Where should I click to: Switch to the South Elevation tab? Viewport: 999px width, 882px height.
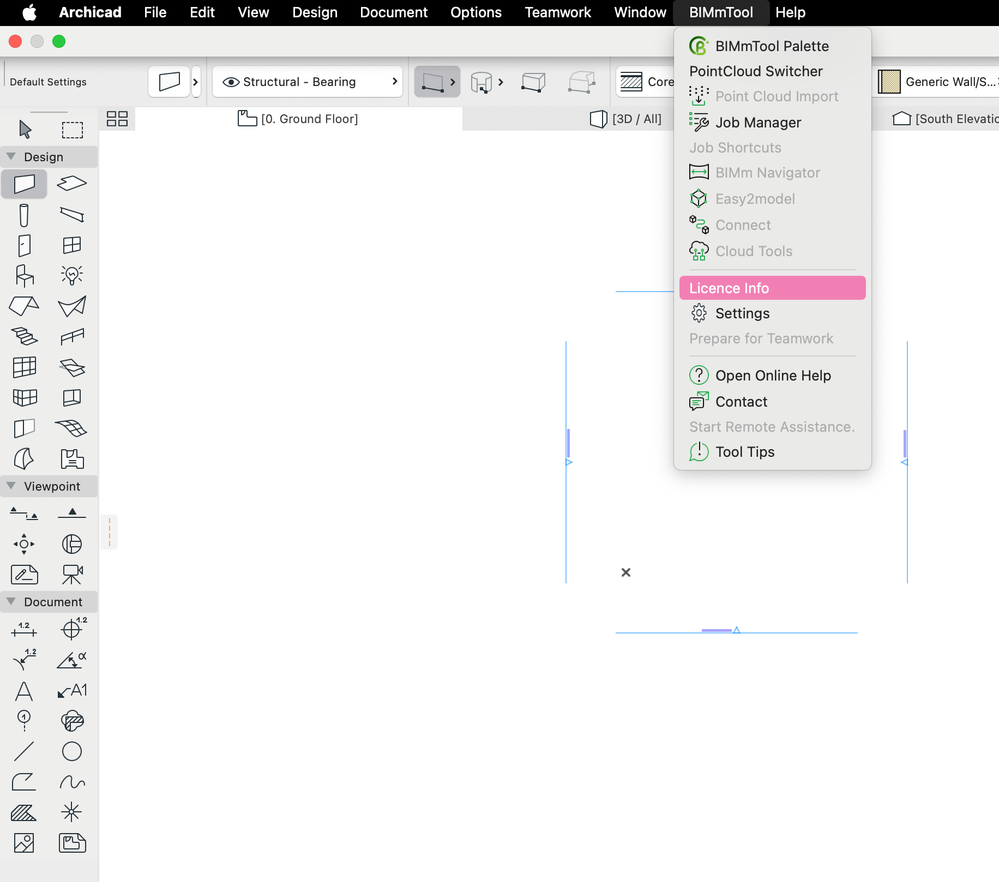tap(945, 119)
